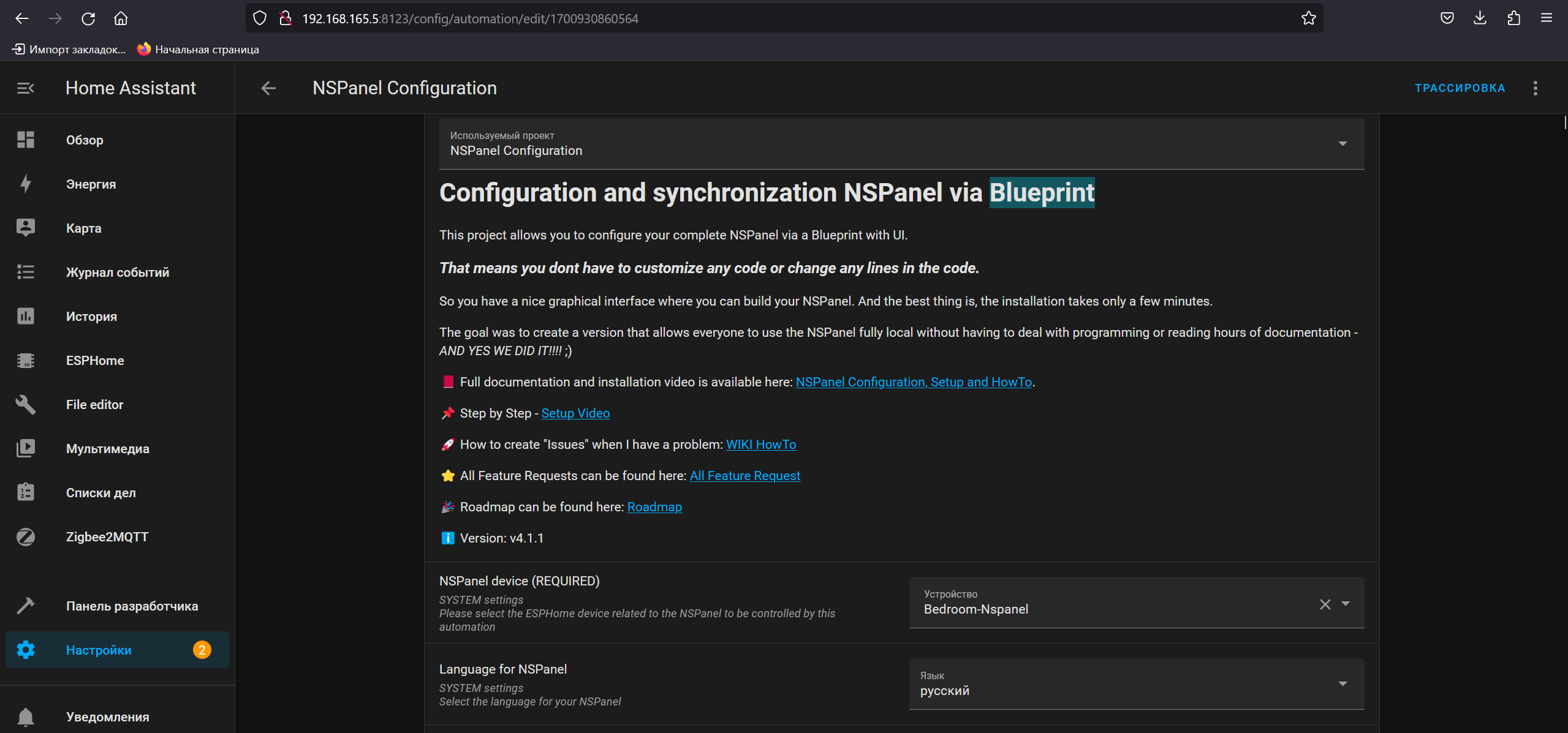Open the Roadmap link
This screenshot has height=733, width=1568.
click(654, 507)
